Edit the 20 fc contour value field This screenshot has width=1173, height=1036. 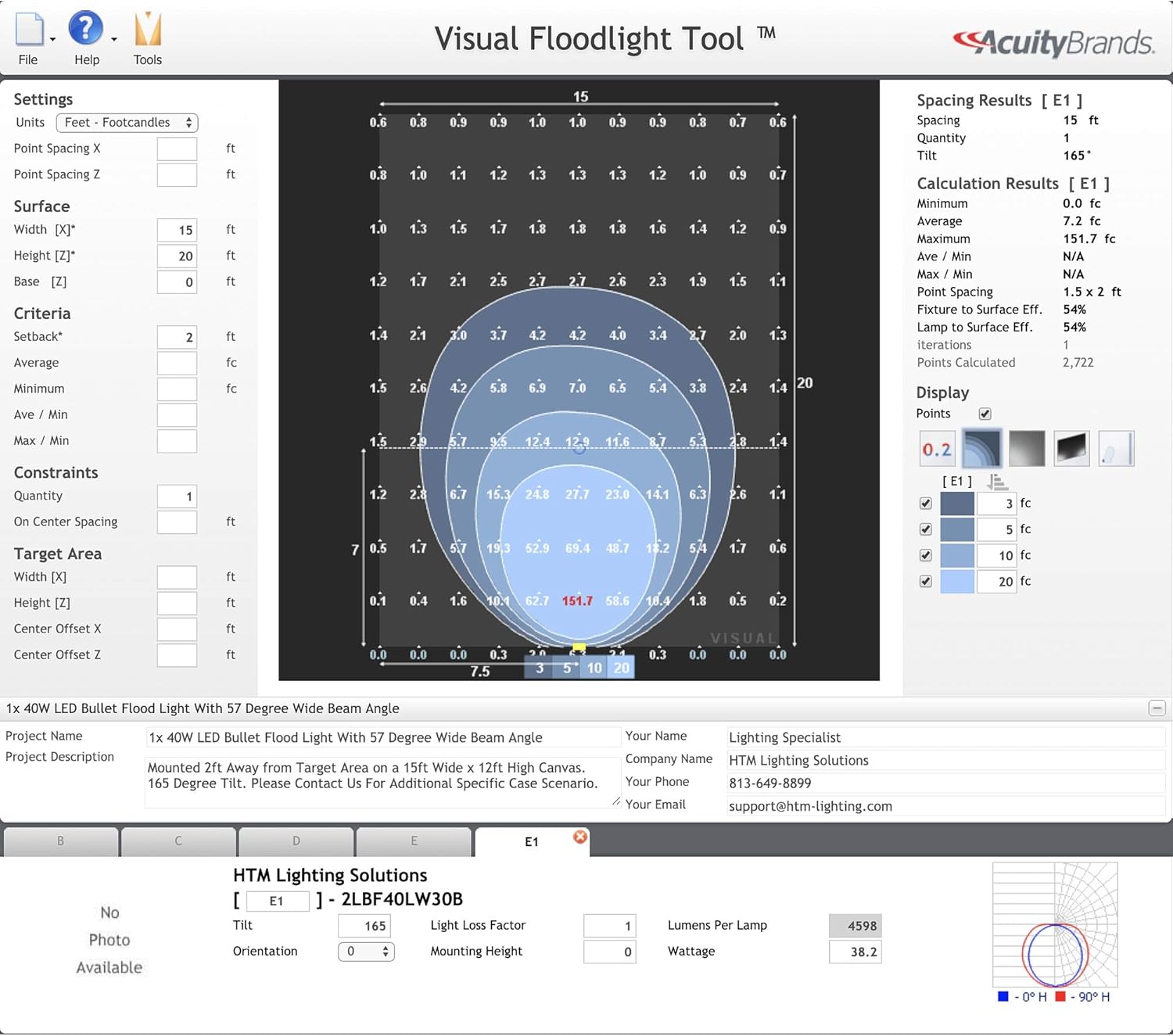pos(997,581)
